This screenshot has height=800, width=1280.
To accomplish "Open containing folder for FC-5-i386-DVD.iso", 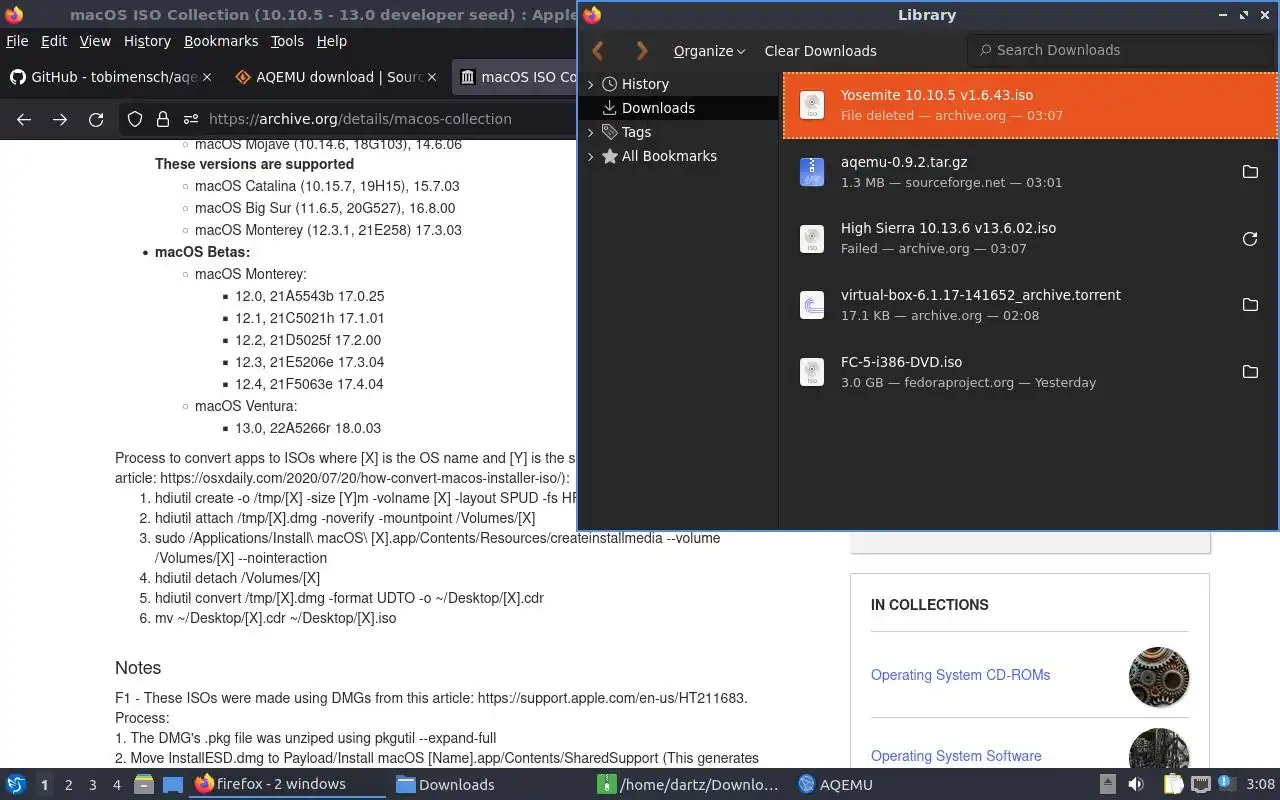I will 1250,372.
